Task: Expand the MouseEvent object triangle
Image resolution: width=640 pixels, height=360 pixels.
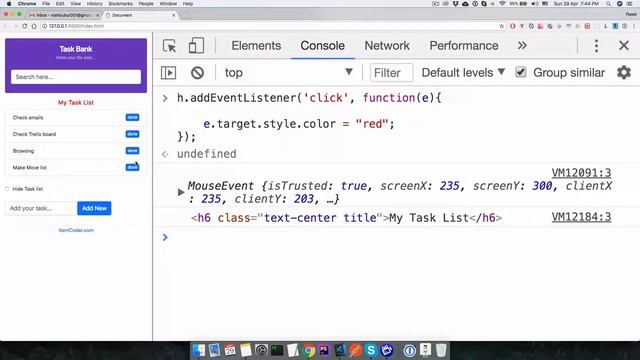Action: point(181,192)
